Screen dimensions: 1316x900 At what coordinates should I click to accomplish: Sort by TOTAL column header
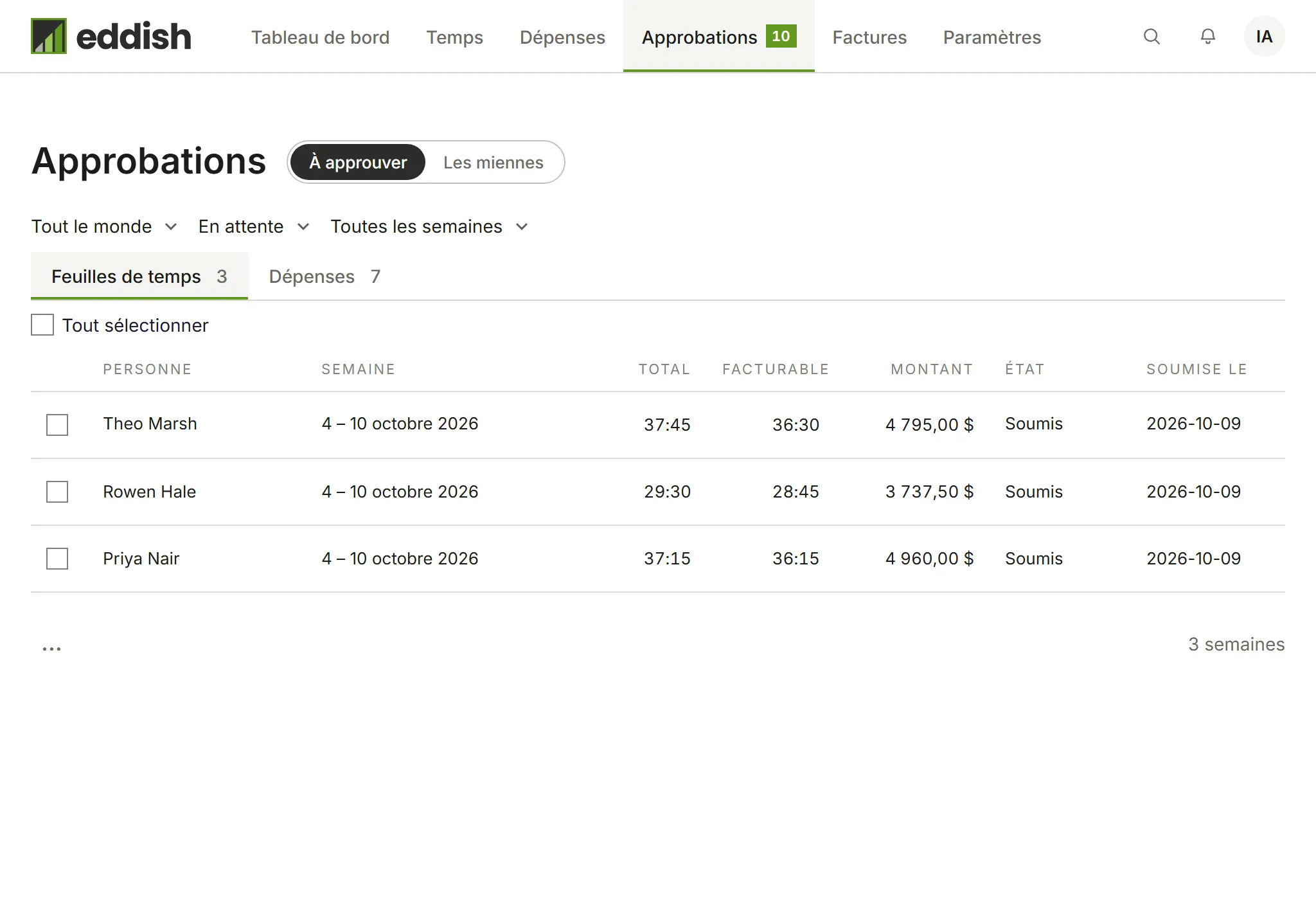[x=664, y=369]
